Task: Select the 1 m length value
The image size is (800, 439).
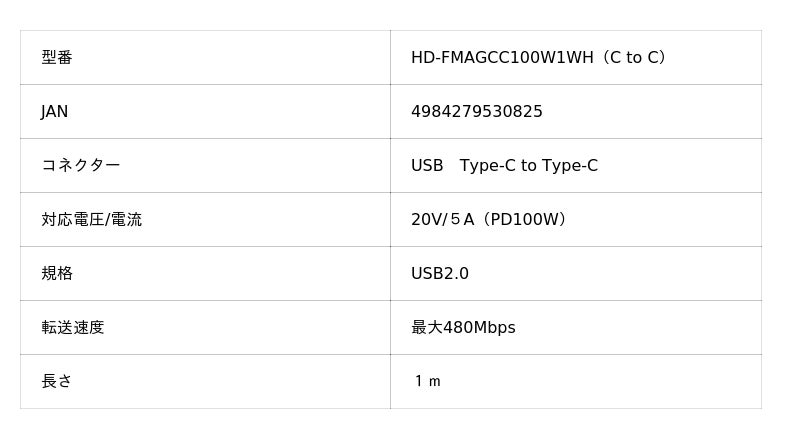Action: pos(428,381)
